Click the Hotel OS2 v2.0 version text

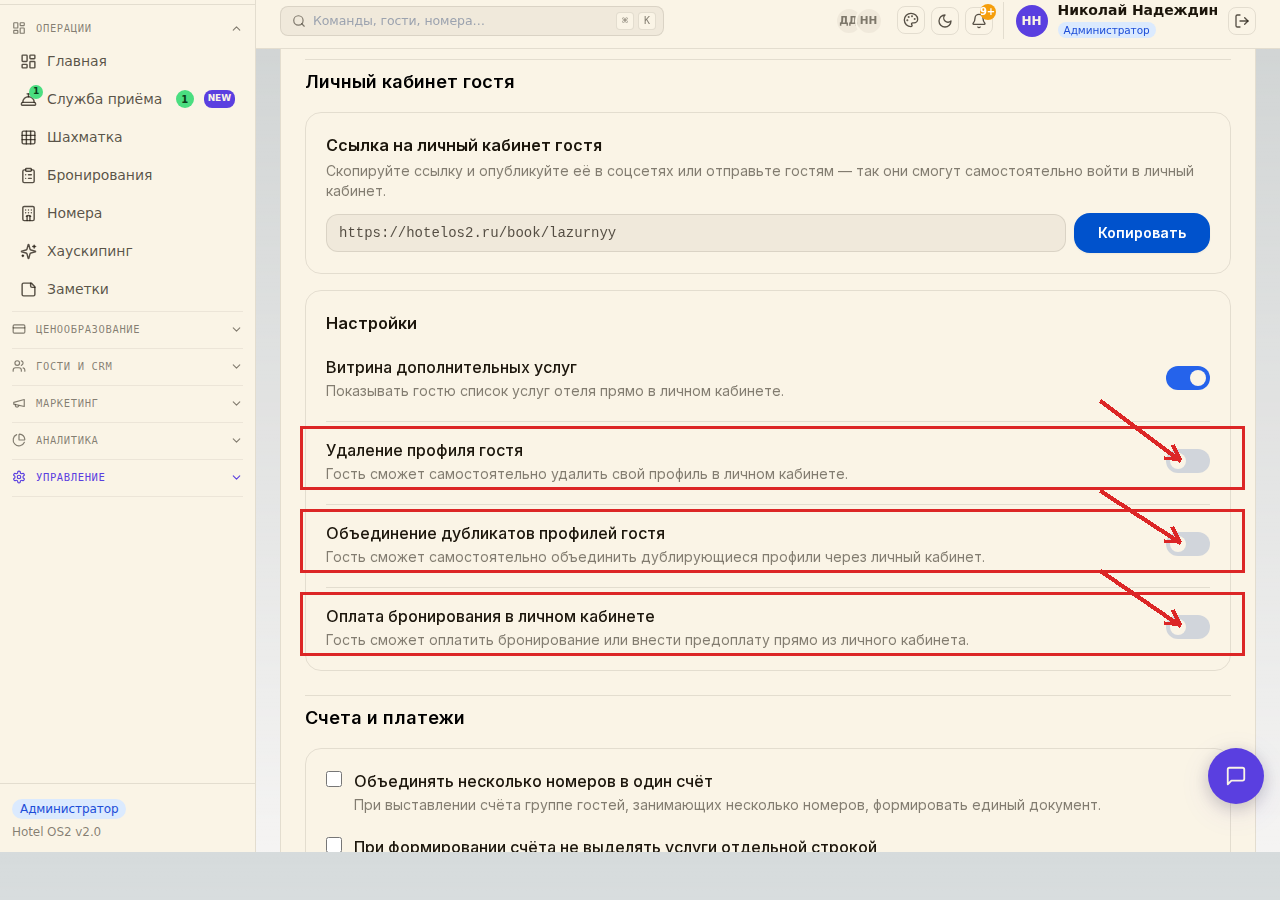click(x=56, y=832)
